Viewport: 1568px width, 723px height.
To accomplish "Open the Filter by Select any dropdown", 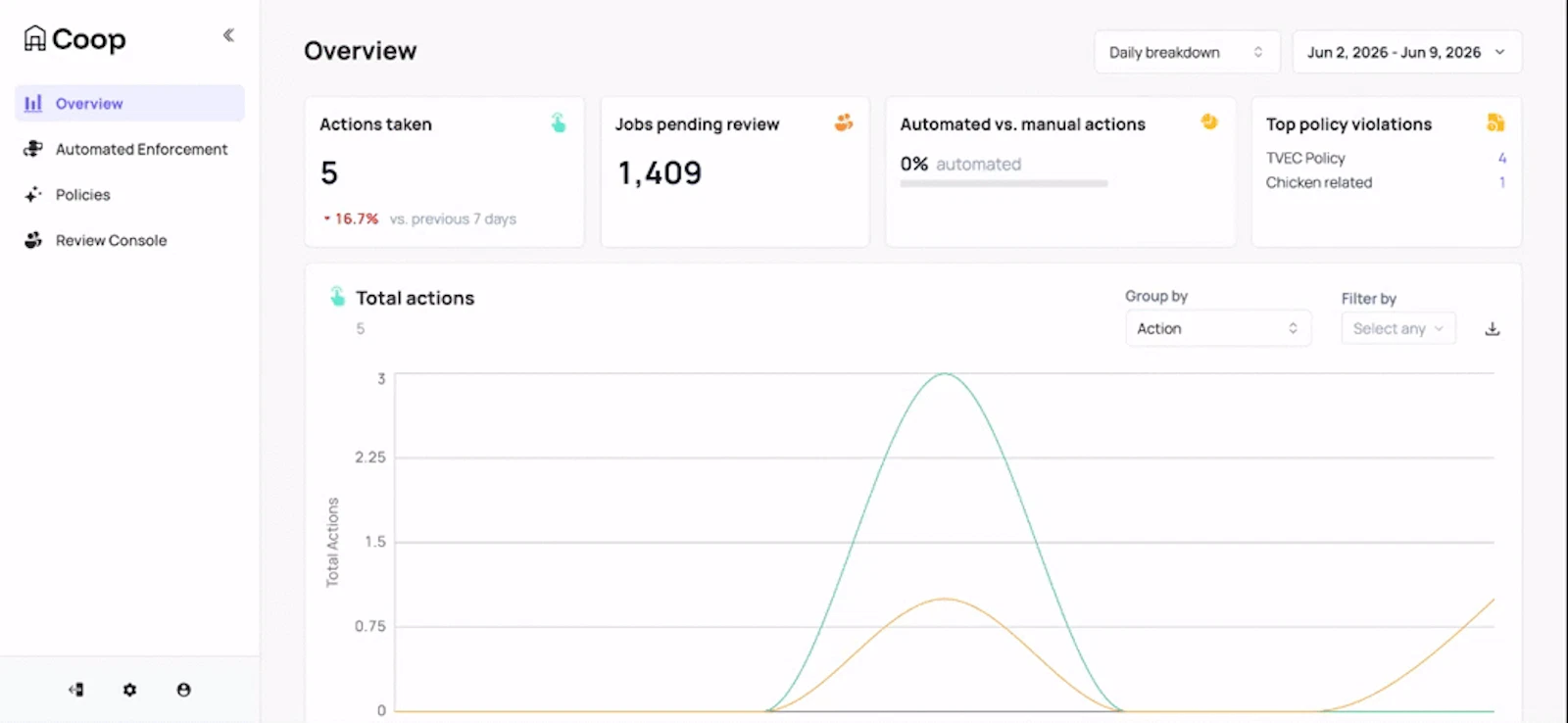I will coord(1398,328).
